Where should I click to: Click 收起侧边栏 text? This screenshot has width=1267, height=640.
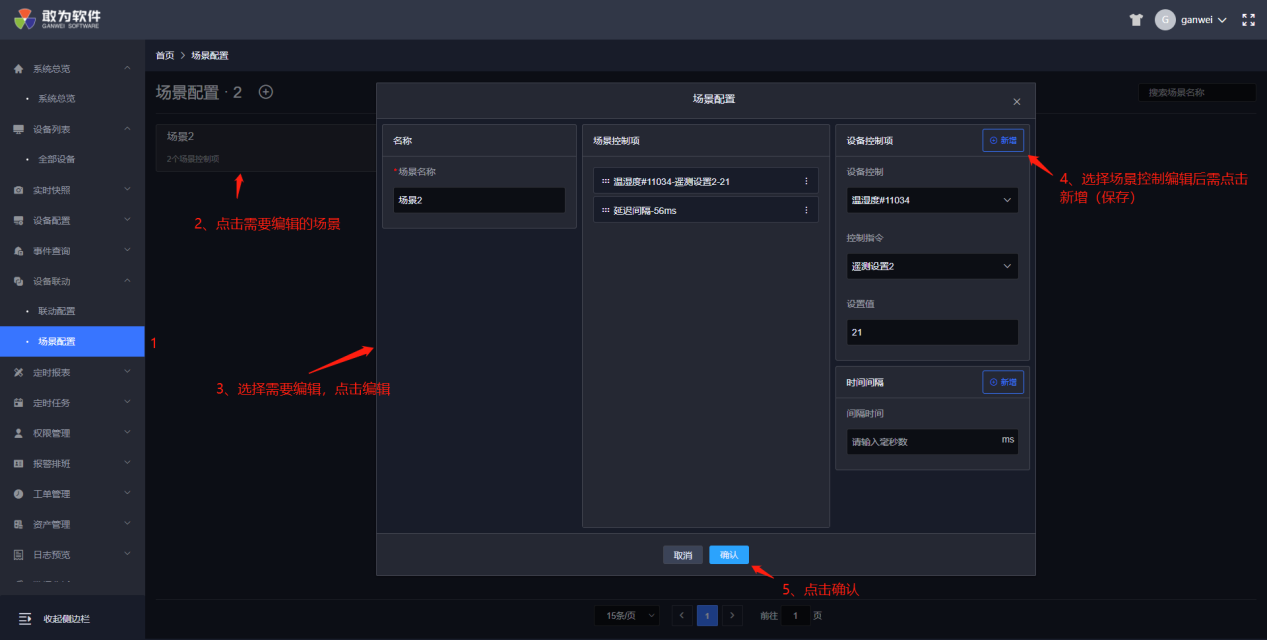[66, 619]
